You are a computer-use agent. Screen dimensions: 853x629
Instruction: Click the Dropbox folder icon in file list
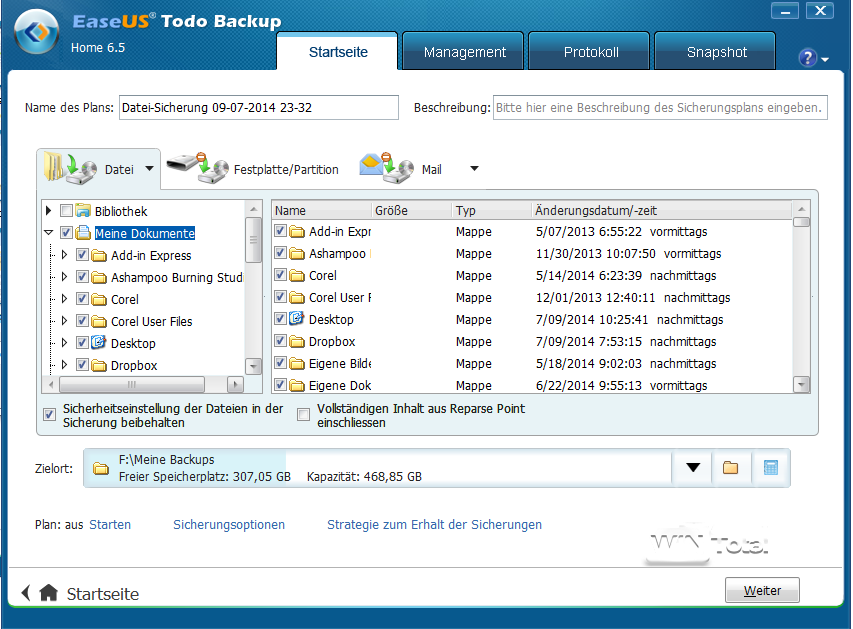(x=297, y=341)
